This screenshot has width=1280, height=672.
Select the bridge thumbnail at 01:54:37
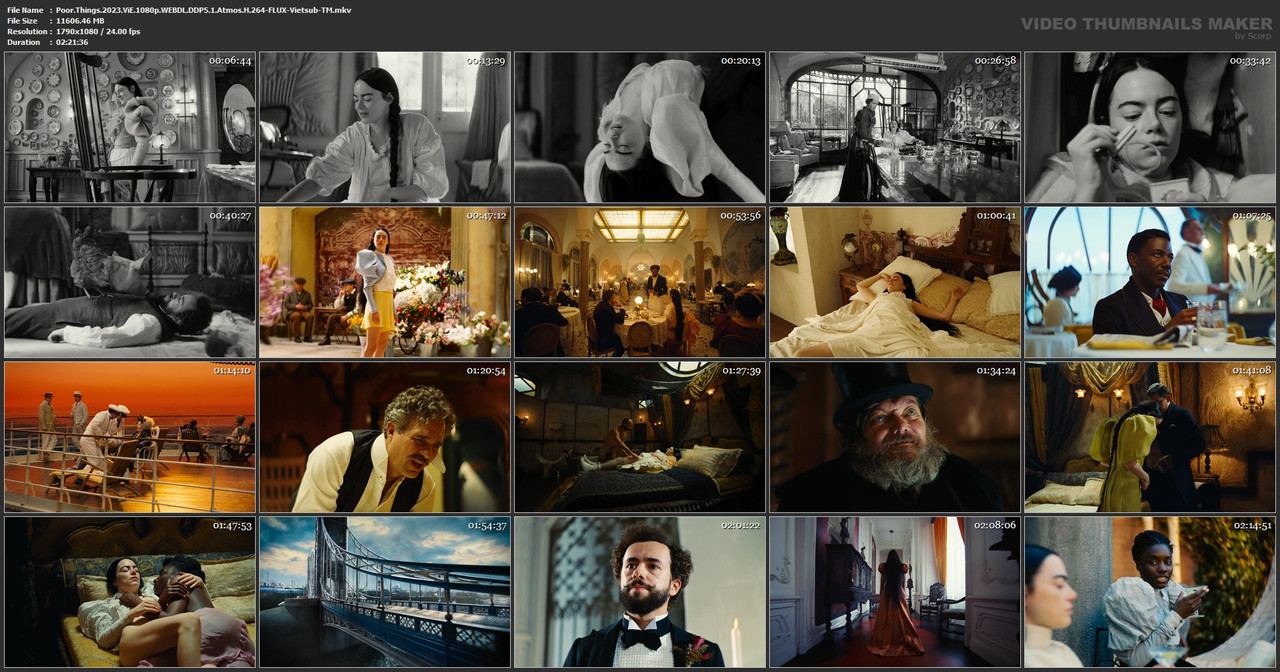(385, 592)
